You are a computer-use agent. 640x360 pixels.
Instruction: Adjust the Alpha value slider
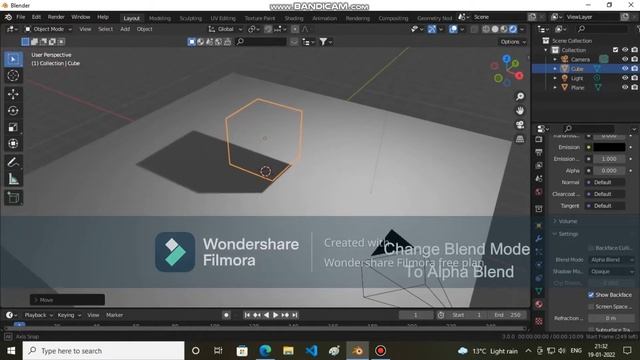tap(609, 171)
